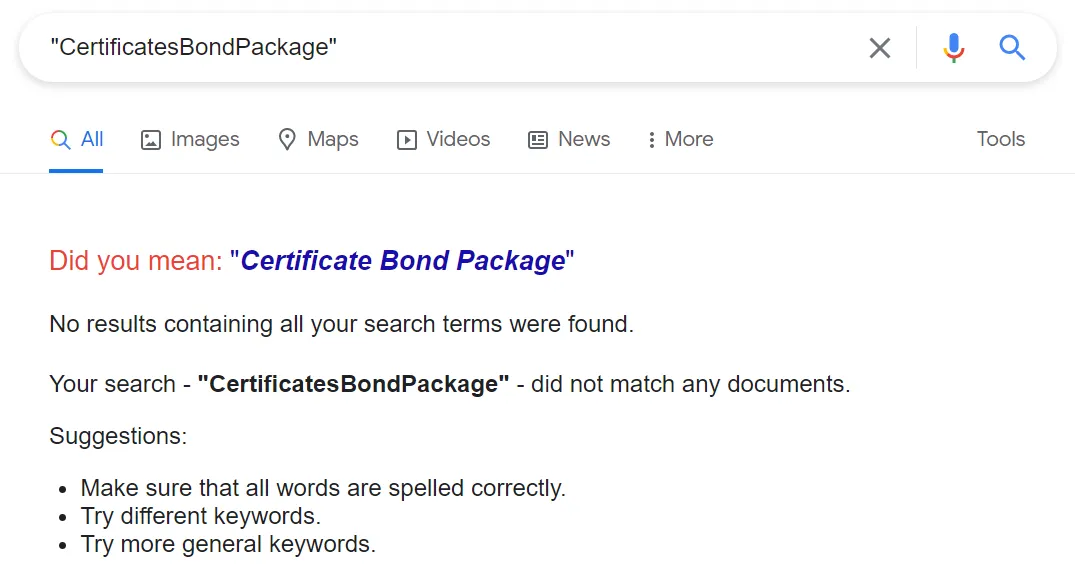Viewport: 1075px width, 576px height.
Task: Open the Tools search options
Action: (x=1000, y=140)
